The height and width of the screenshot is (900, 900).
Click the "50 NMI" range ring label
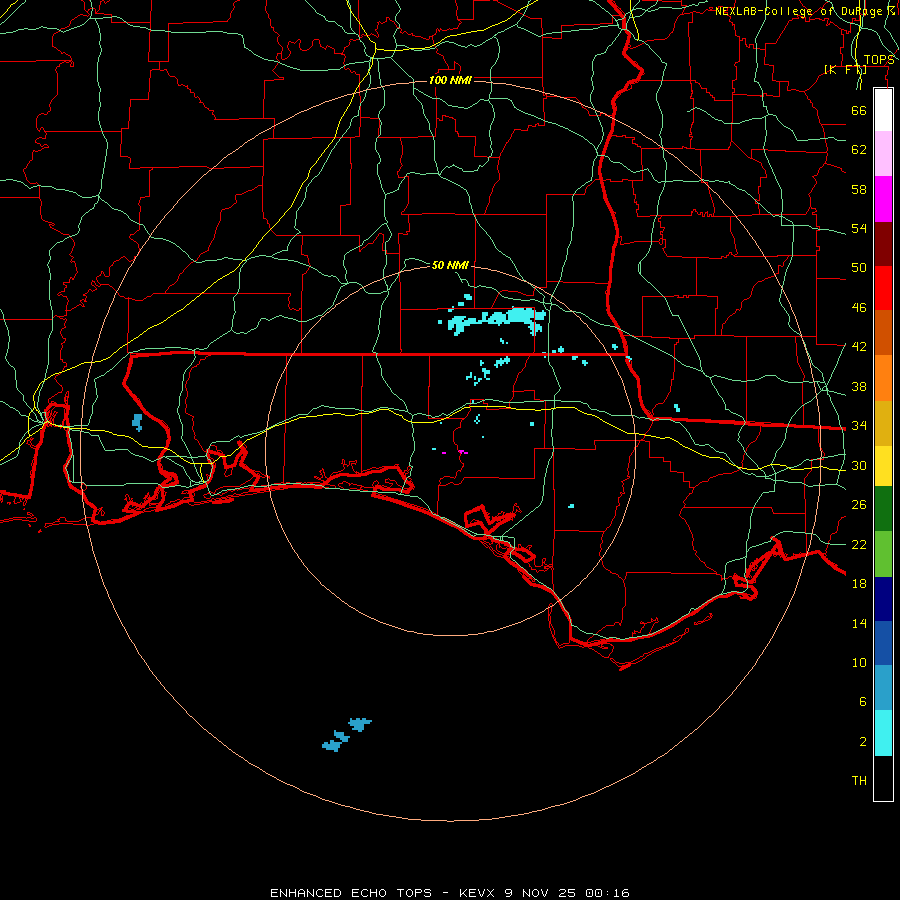(x=450, y=265)
